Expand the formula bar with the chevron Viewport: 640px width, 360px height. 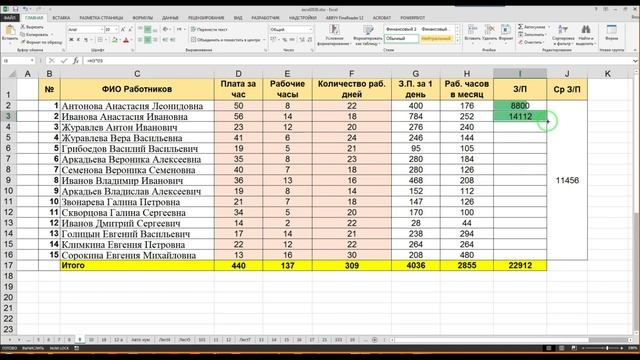pos(635,60)
